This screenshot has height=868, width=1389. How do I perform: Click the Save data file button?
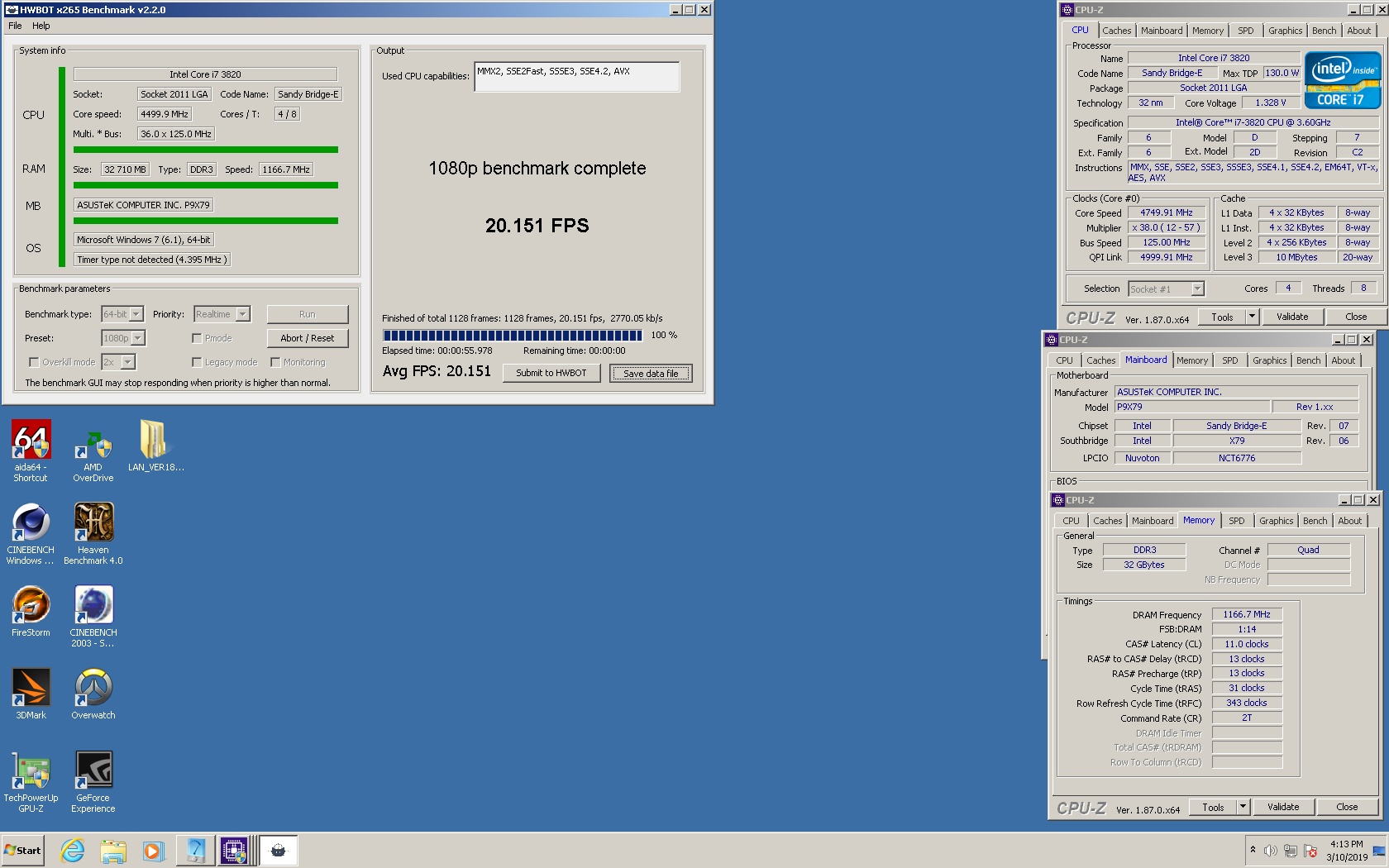point(651,373)
